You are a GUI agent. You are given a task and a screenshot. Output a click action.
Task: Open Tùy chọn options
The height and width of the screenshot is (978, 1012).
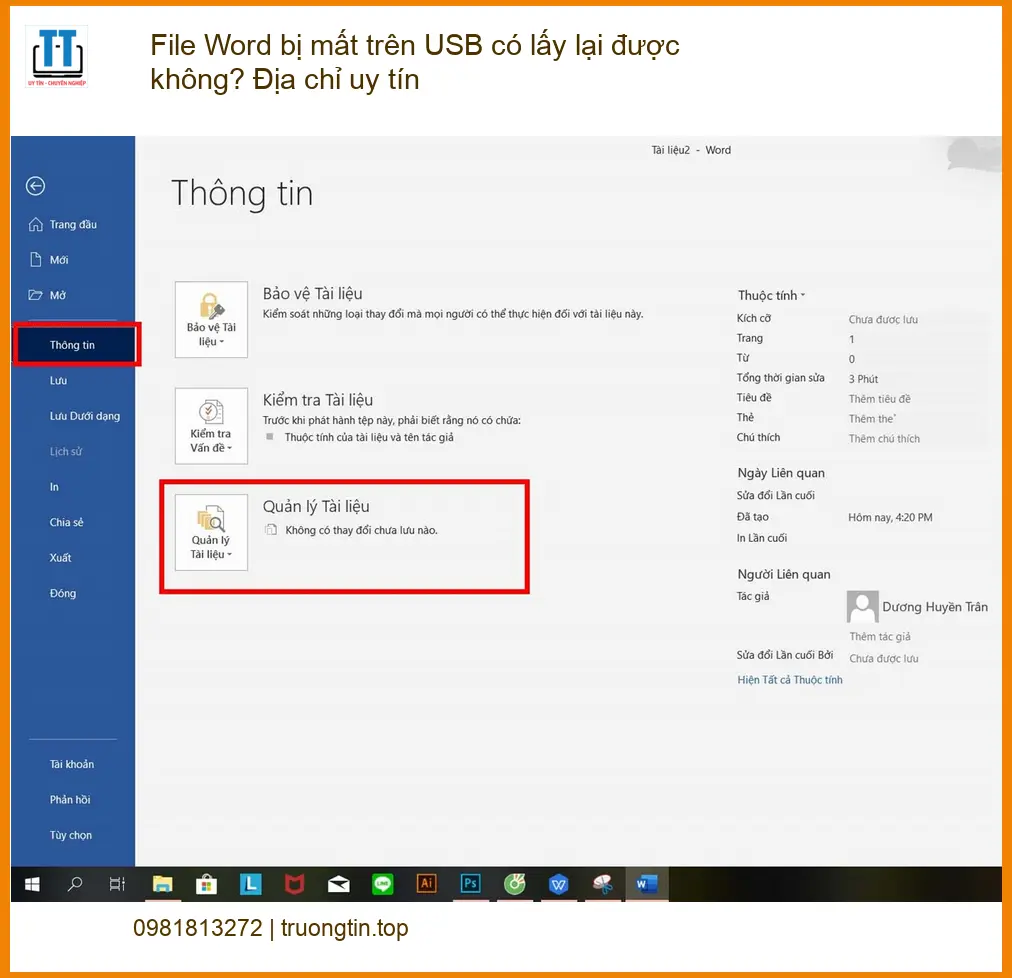70,835
